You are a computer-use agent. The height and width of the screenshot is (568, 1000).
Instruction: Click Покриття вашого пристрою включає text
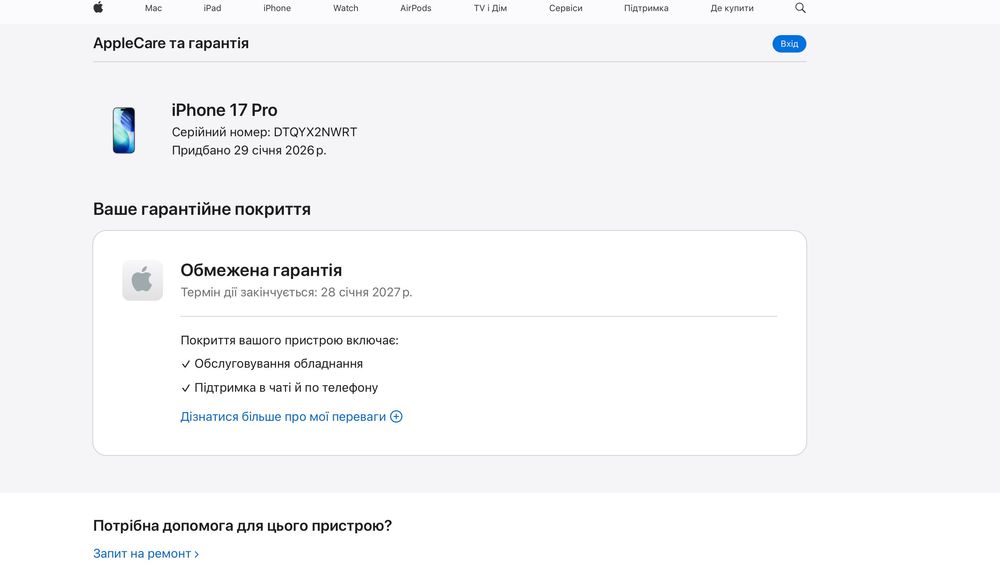pyautogui.click(x=290, y=340)
